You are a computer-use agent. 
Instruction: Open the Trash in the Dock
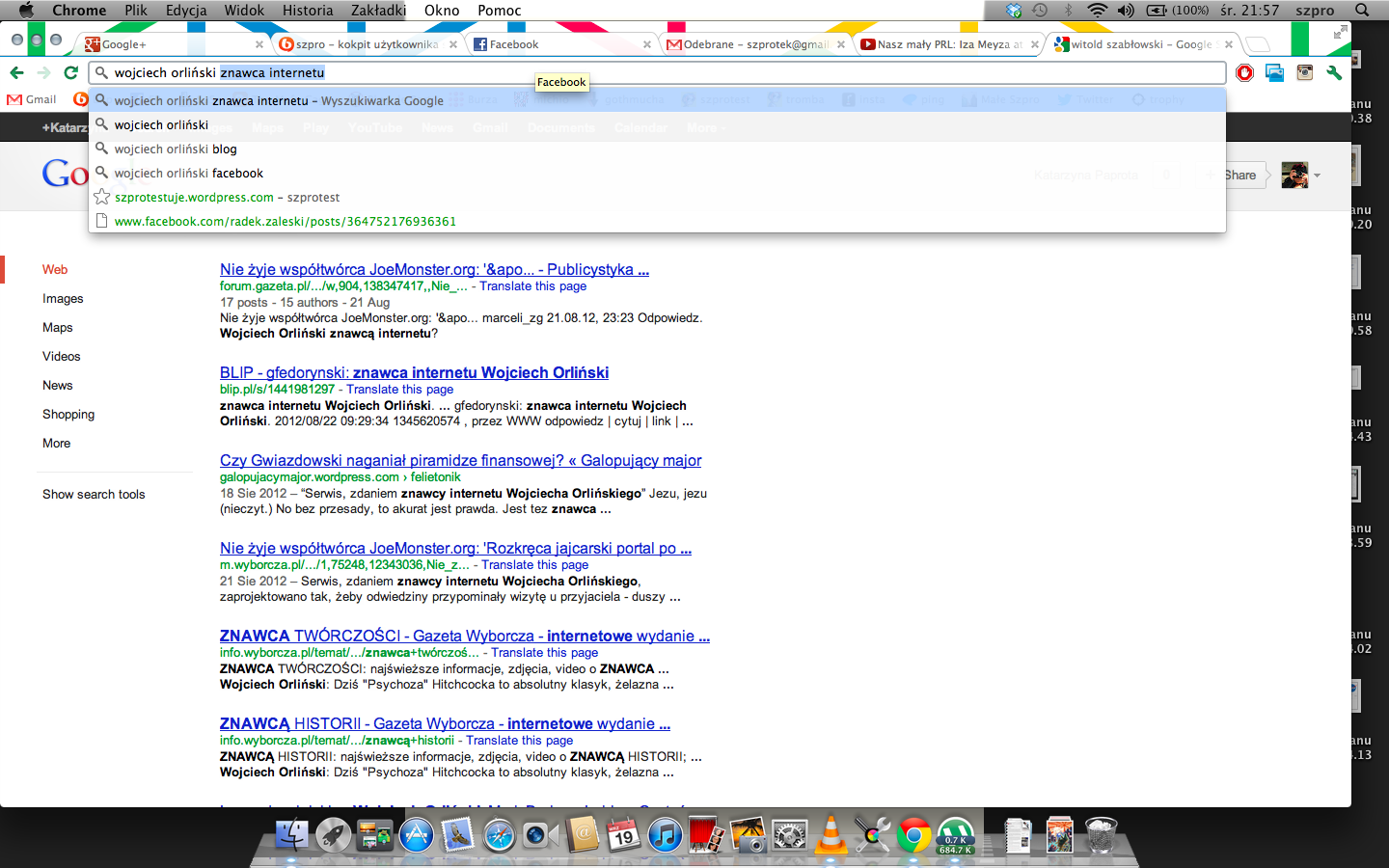pyautogui.click(x=1101, y=835)
